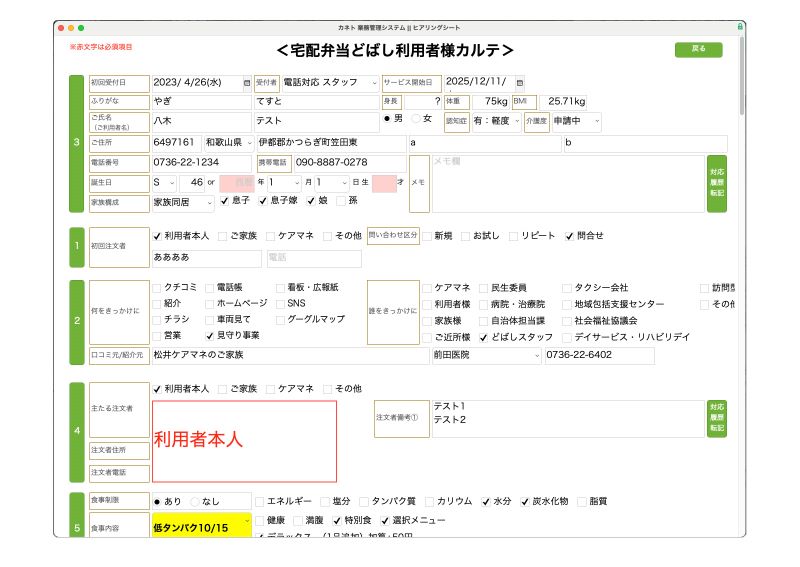This screenshot has height=567, width=800.
Task: Click 対応履歴転記 button beside 注文者備考
Action: (717, 417)
